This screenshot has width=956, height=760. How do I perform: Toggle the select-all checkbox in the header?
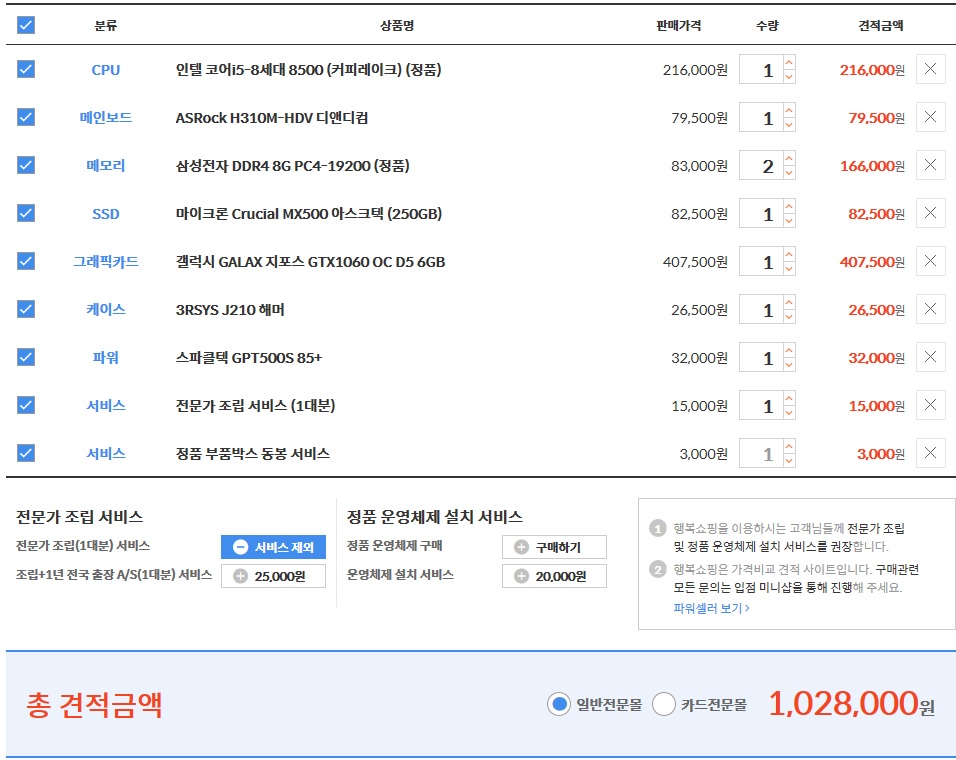click(26, 25)
